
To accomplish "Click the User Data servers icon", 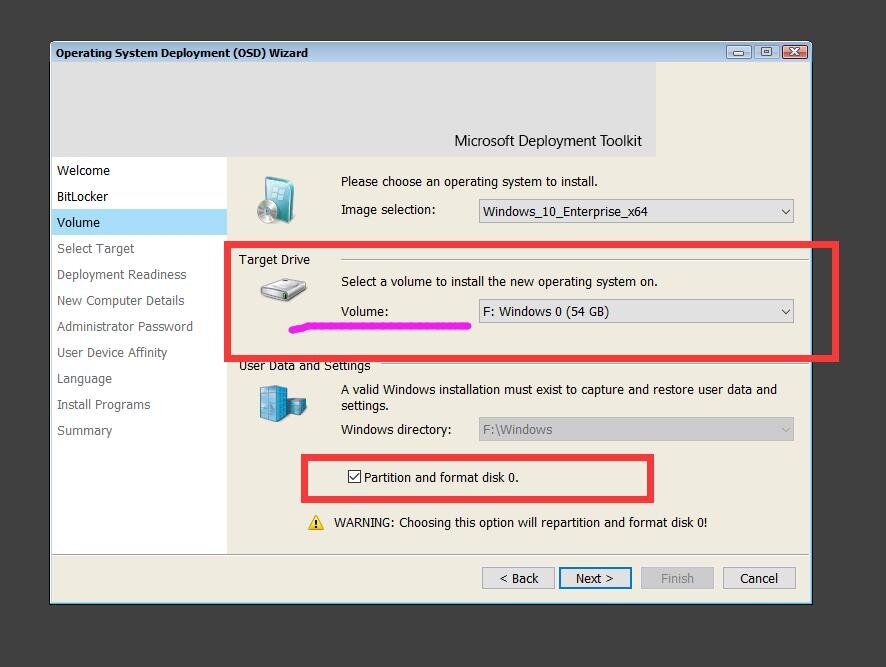I will pyautogui.click(x=283, y=403).
